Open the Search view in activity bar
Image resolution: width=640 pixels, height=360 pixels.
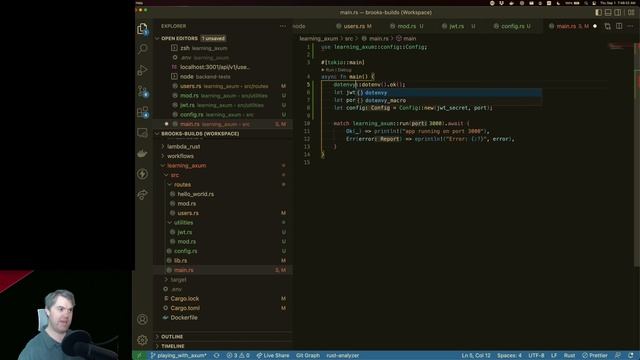(142, 49)
